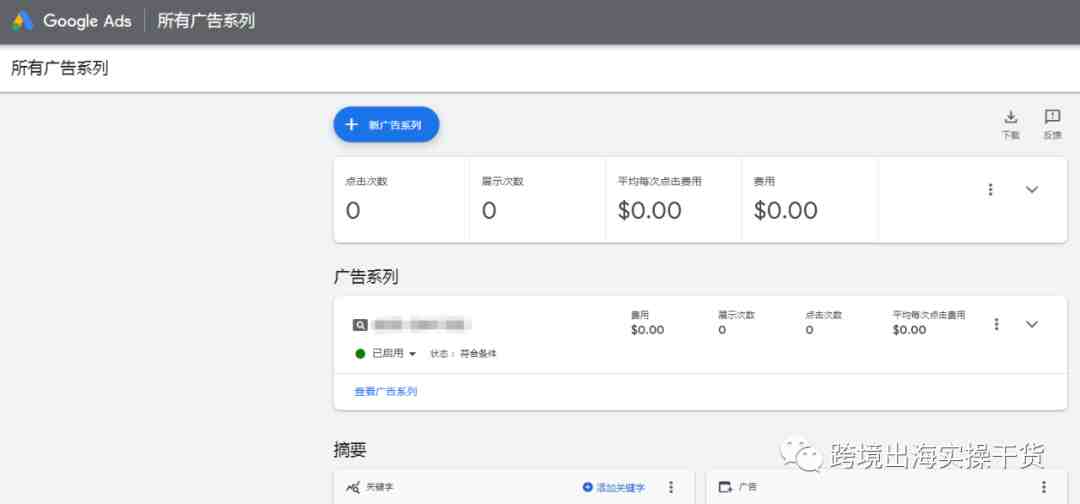Select the 平均每次点击费用 metric tile in the top card

(x=674, y=200)
